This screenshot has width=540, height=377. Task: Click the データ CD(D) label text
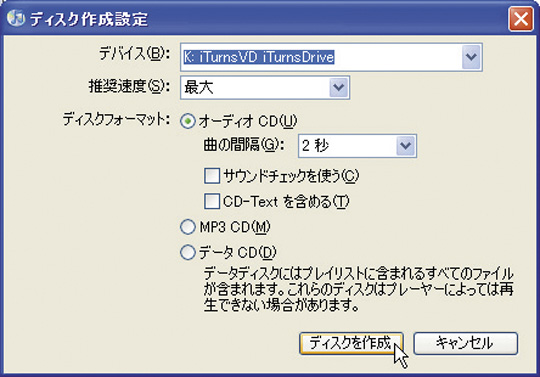pyautogui.click(x=238, y=253)
